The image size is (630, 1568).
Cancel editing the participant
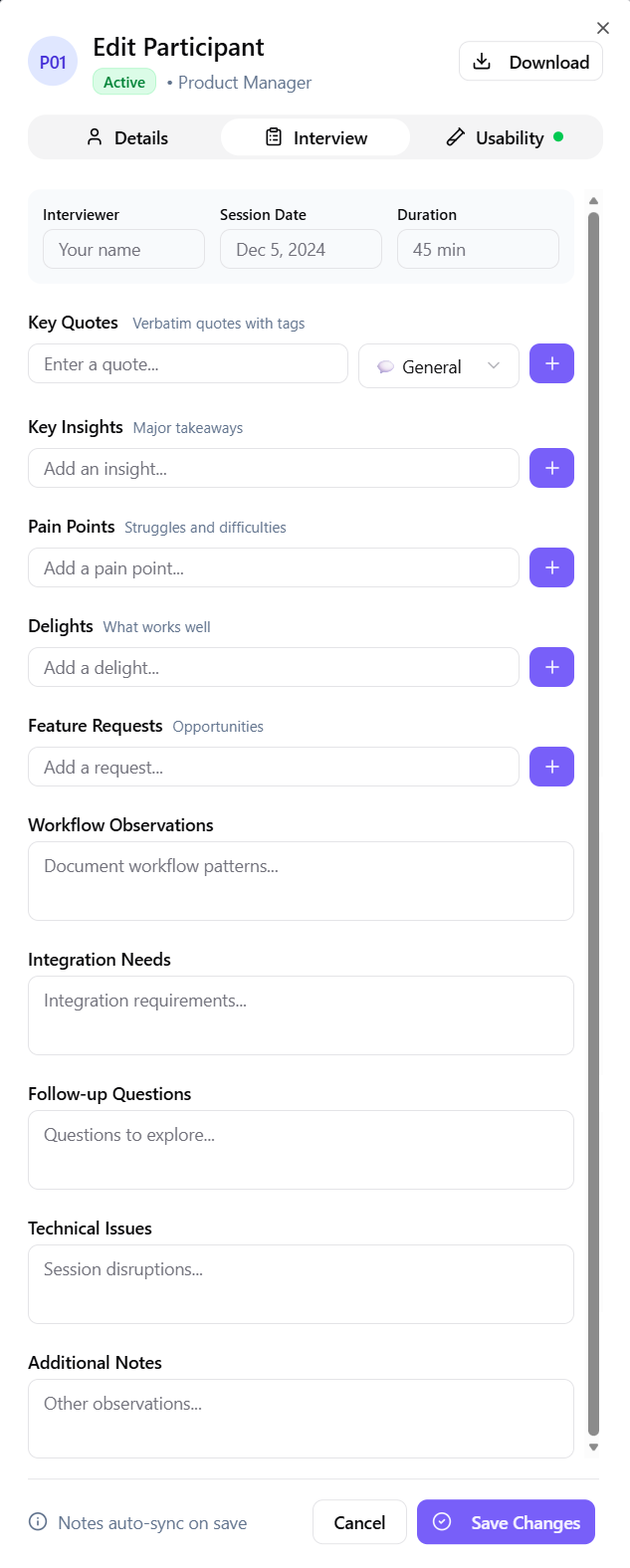tap(359, 1522)
